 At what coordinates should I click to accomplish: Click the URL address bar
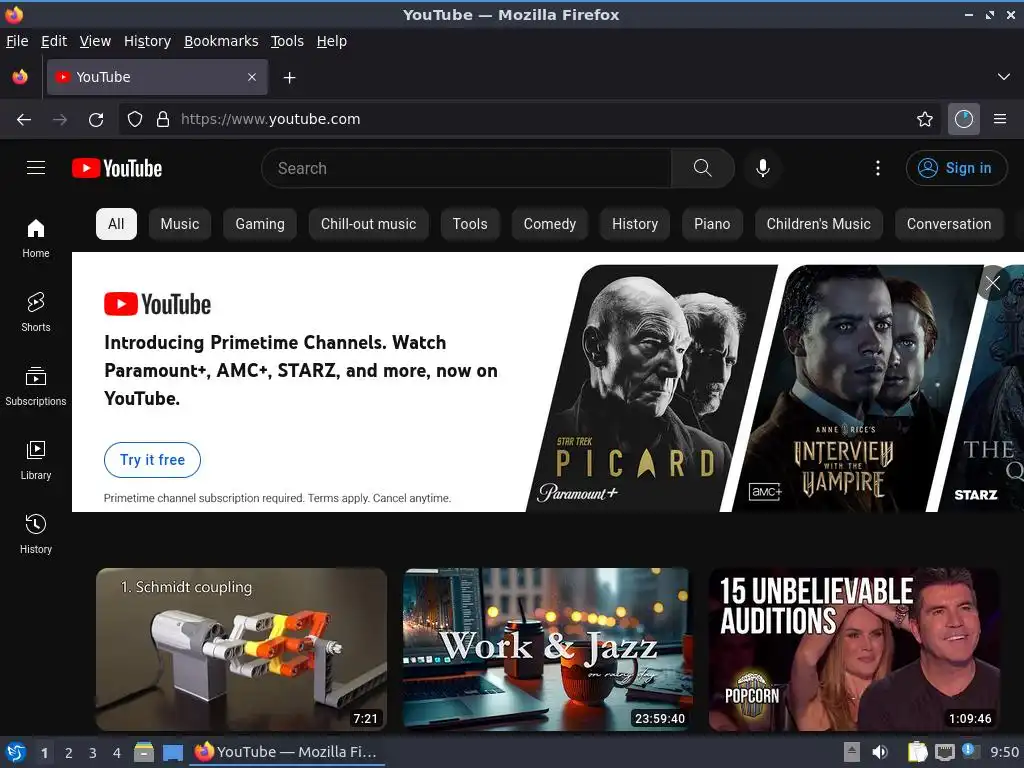(x=528, y=119)
